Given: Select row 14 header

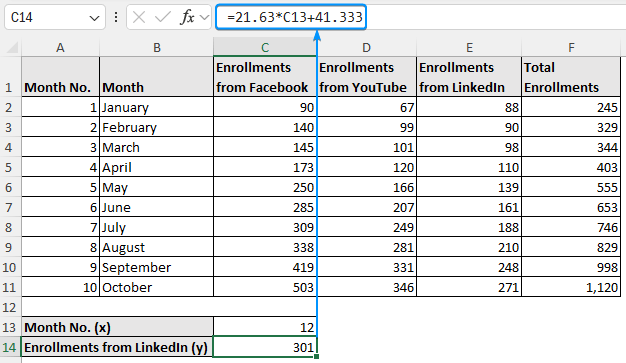Looking at the screenshot, I should click(10, 347).
